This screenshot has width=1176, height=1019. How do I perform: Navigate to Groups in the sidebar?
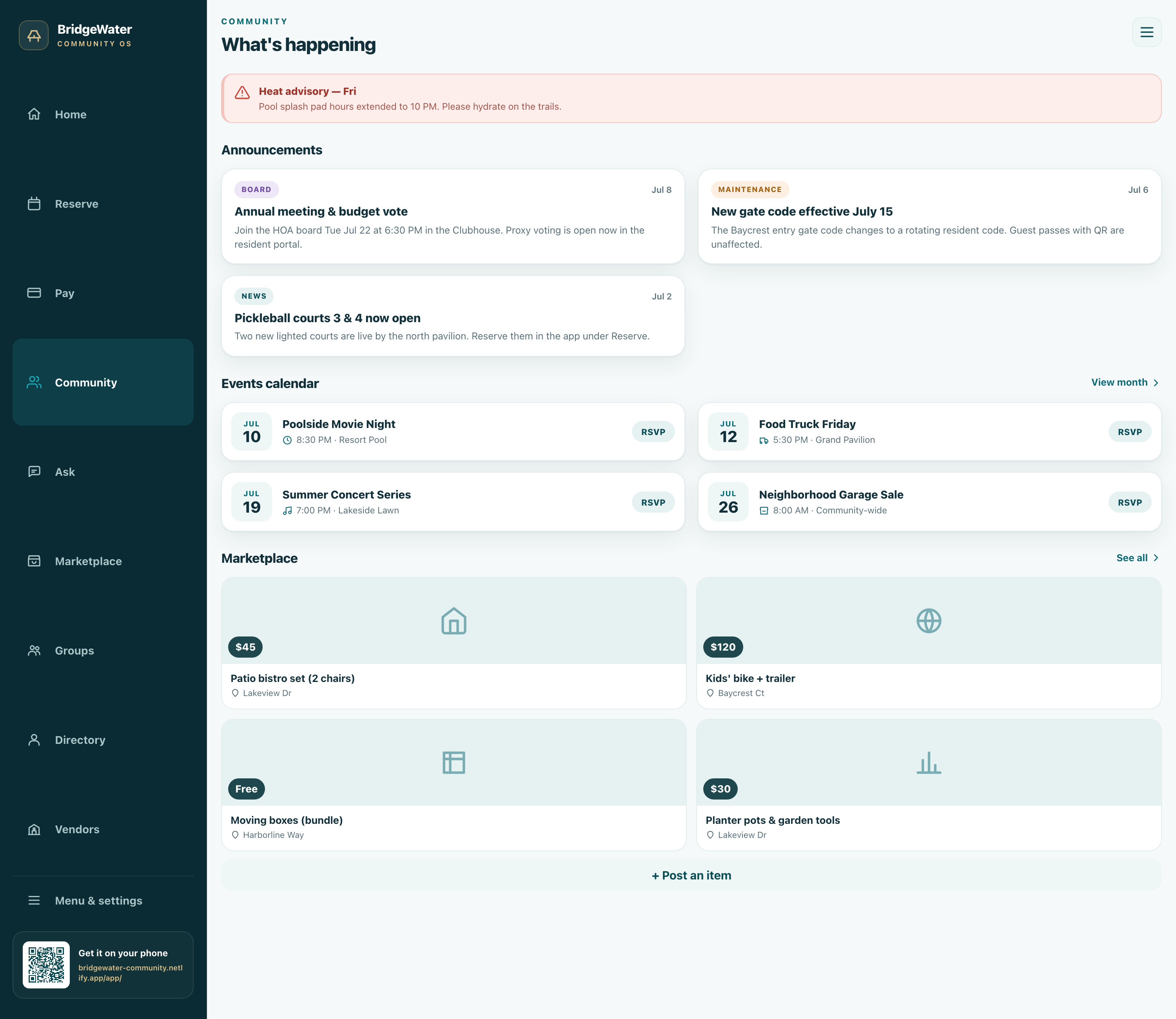coord(103,651)
